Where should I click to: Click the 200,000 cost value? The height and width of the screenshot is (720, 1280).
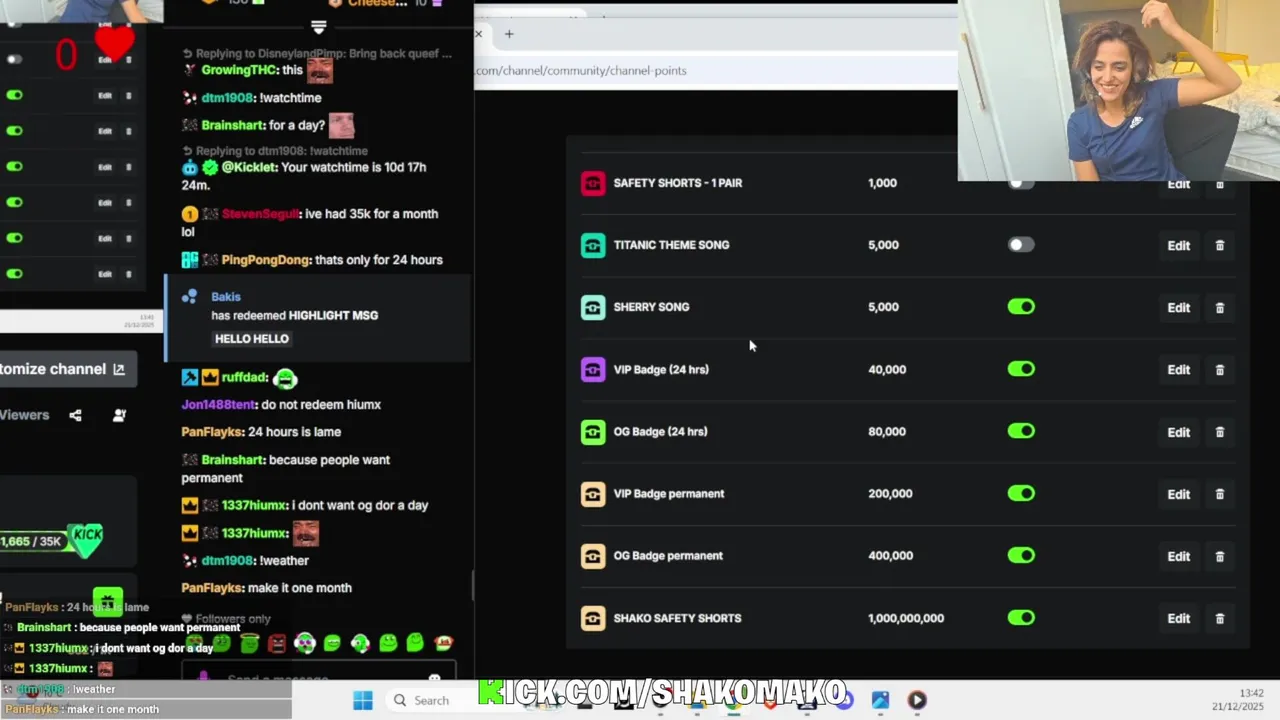tap(891, 494)
